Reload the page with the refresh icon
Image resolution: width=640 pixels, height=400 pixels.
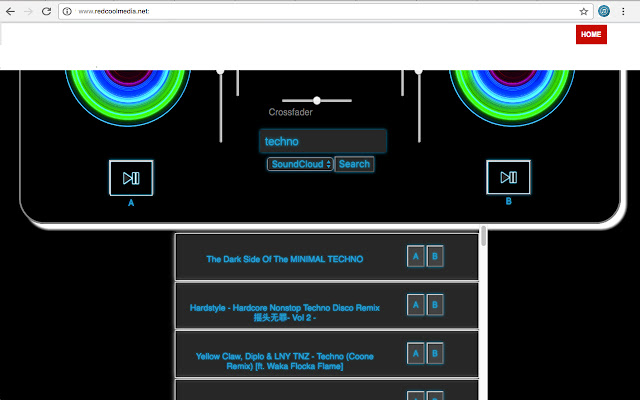click(47, 11)
